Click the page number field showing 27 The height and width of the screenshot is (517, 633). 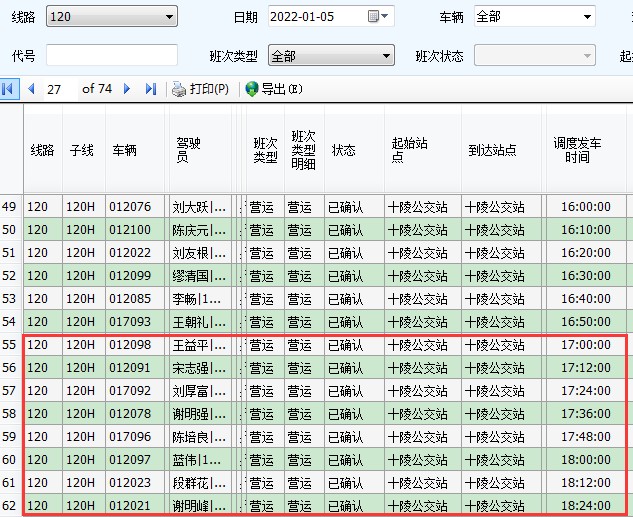(58, 89)
